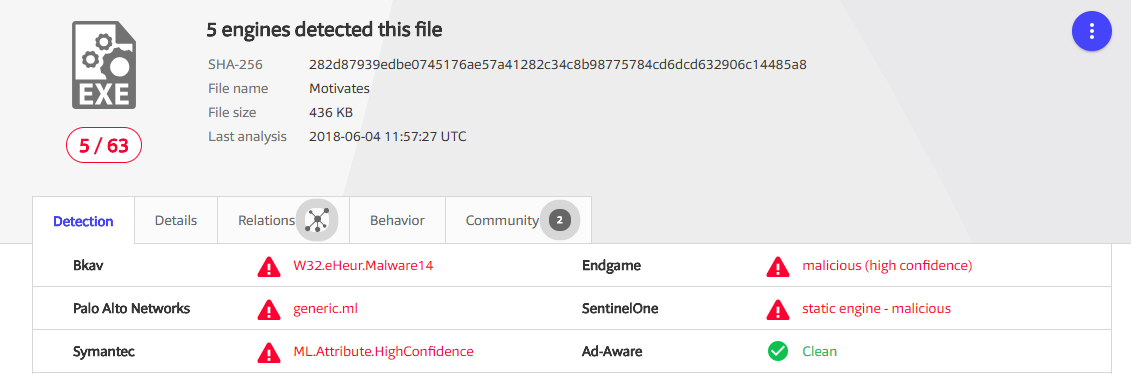Open the Behavior tab
The width and height of the screenshot is (1131, 374).
397,220
